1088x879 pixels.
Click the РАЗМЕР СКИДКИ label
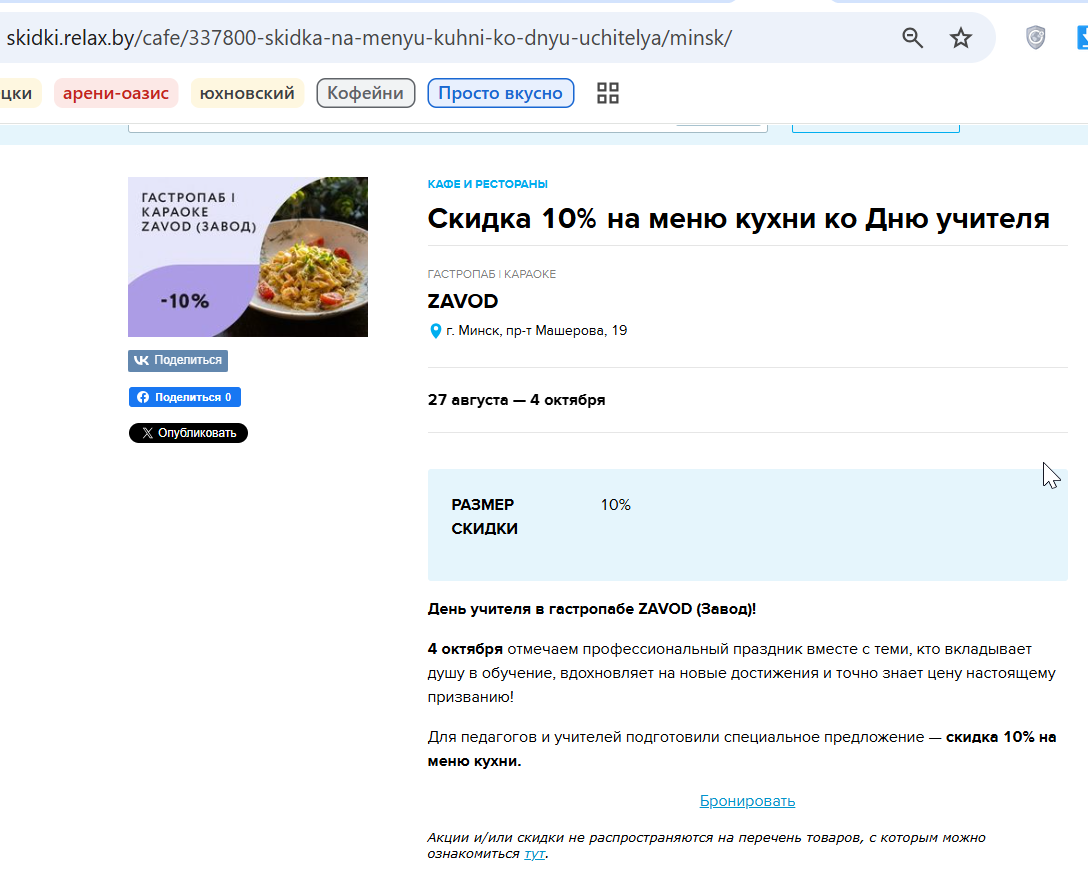pos(484,516)
